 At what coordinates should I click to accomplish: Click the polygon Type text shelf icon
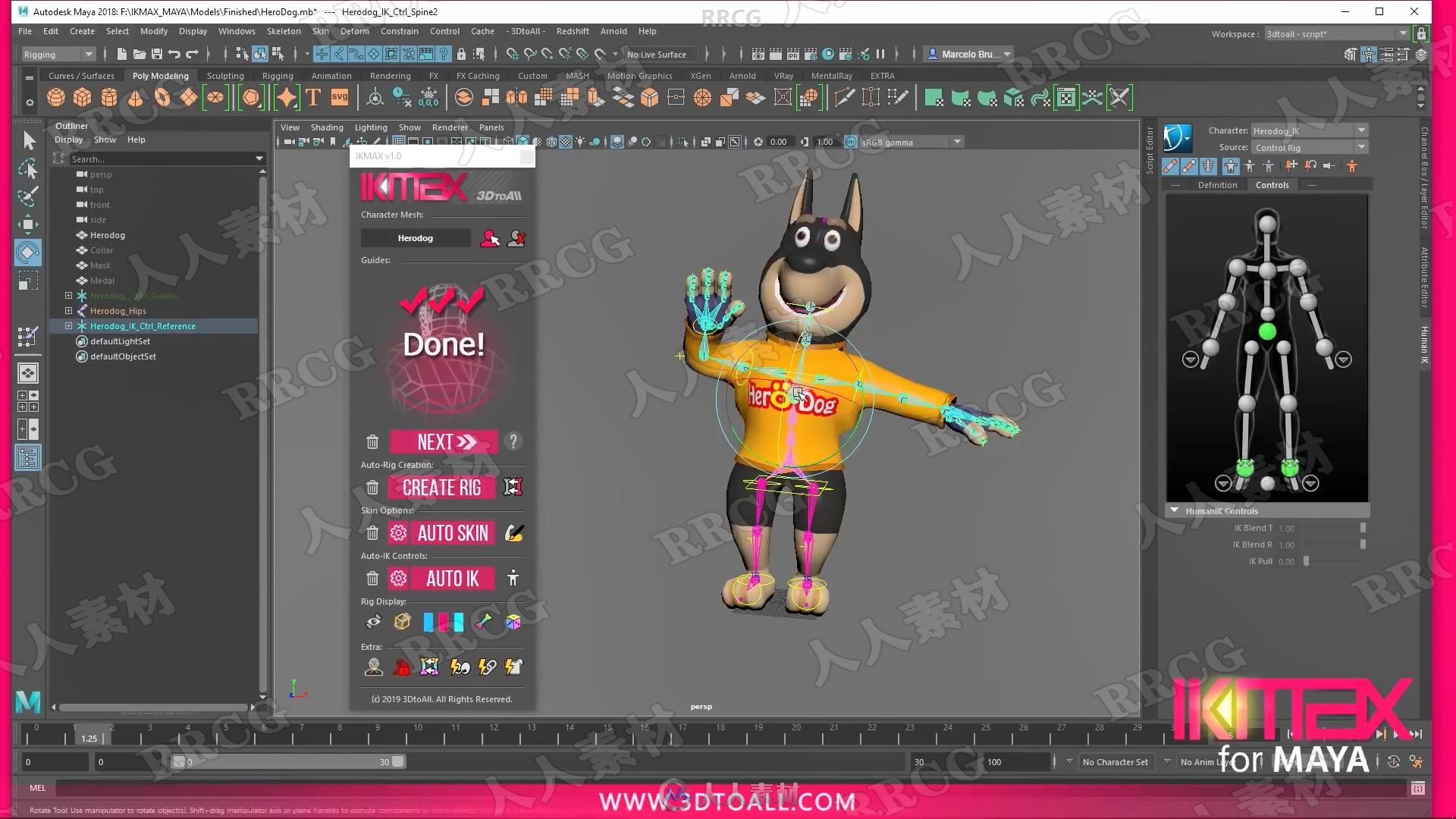[x=313, y=97]
